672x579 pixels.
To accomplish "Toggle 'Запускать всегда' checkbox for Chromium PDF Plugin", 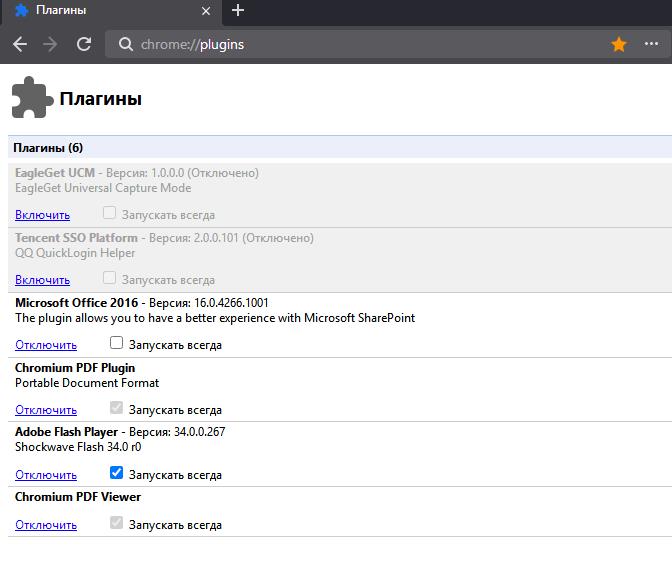I will coord(116,408).
